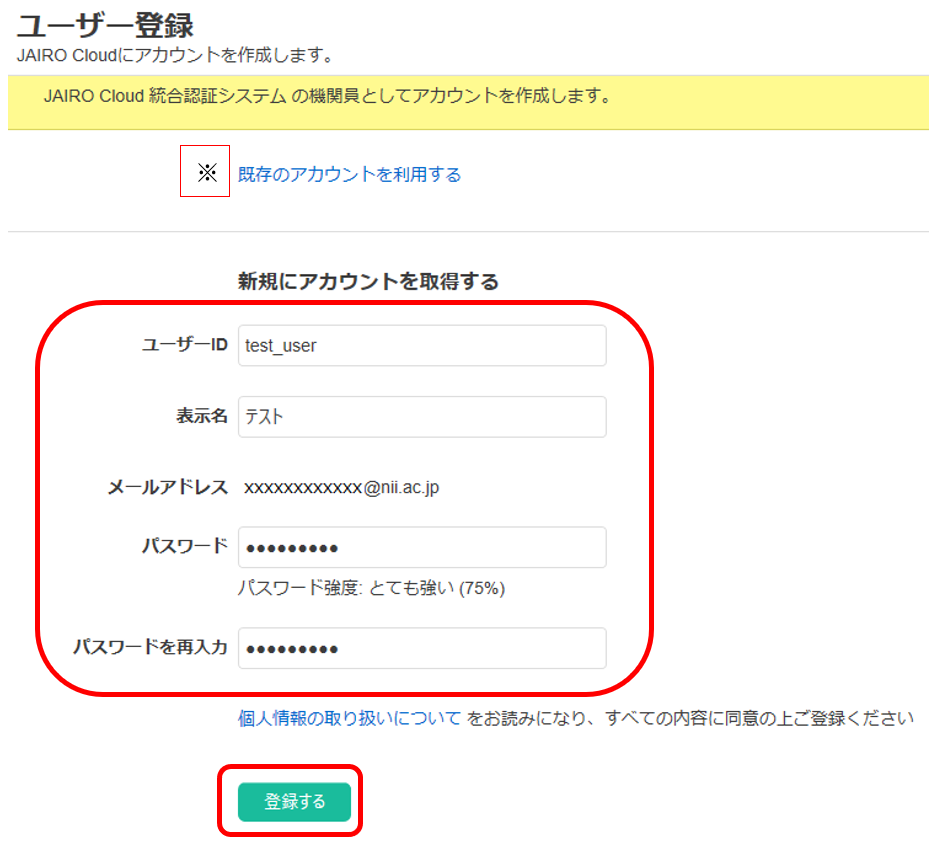Click the メールアドレス label
Screen dimensions: 938x864
(x=168, y=488)
